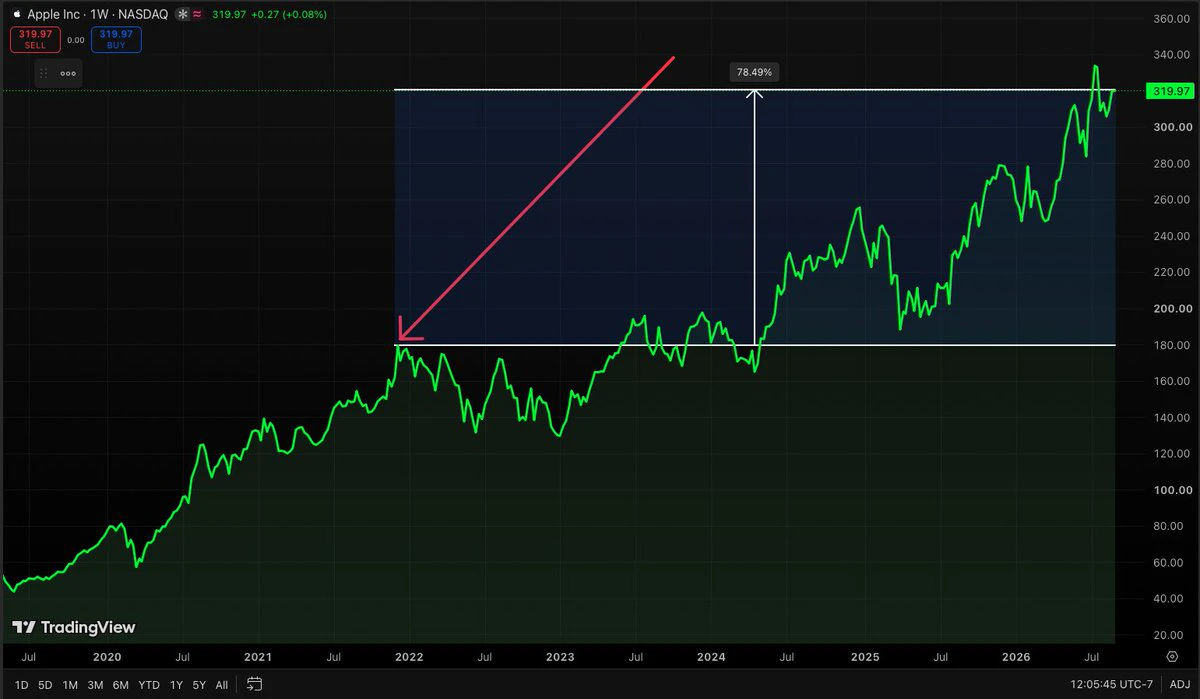Grab the dotted drag handle of the floating toolbar
This screenshot has height=699, width=1200.
(44, 73)
